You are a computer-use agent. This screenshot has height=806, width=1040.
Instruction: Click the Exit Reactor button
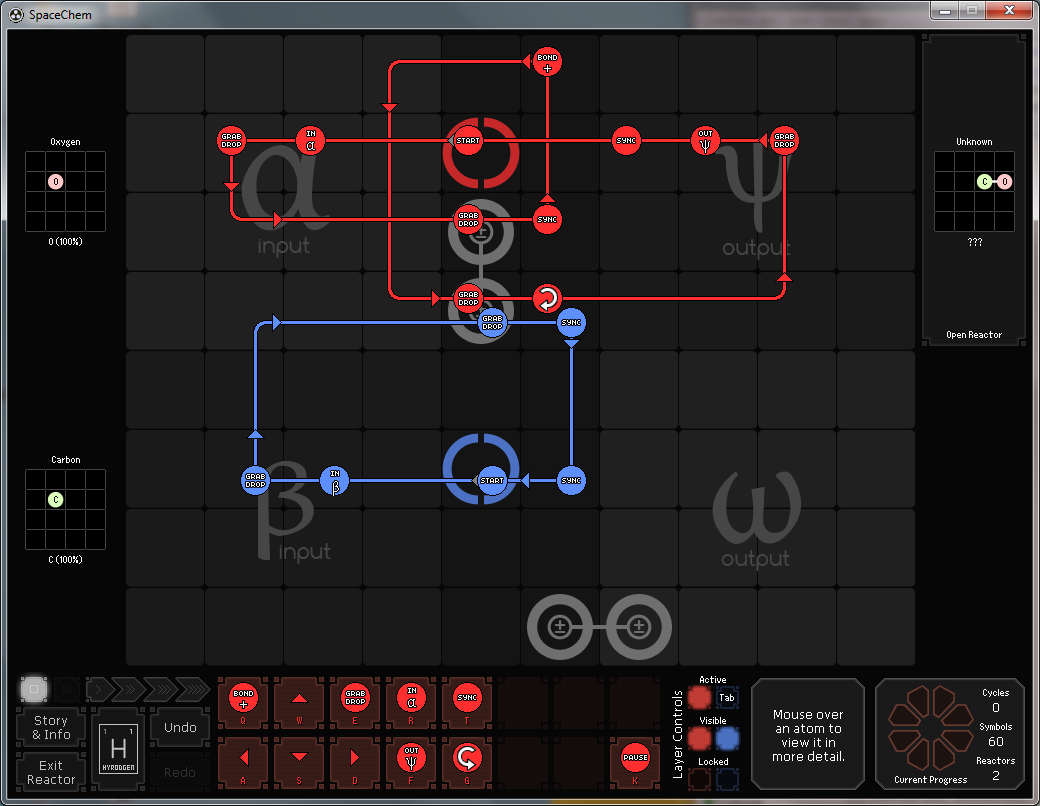pos(51,772)
